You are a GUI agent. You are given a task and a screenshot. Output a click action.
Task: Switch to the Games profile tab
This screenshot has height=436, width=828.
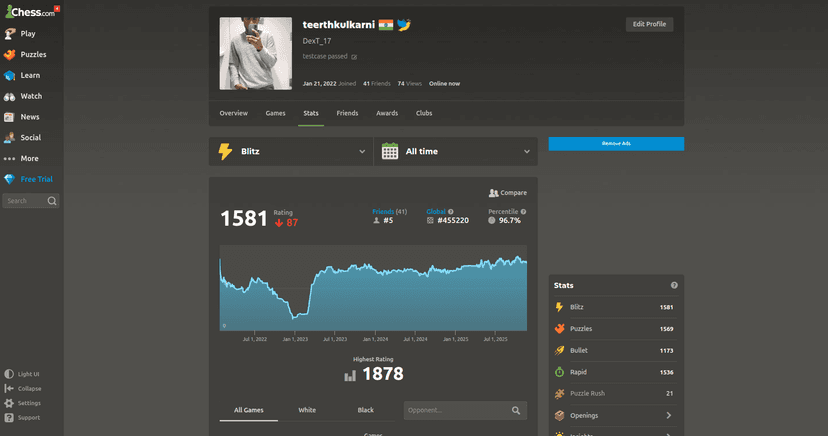(x=275, y=113)
